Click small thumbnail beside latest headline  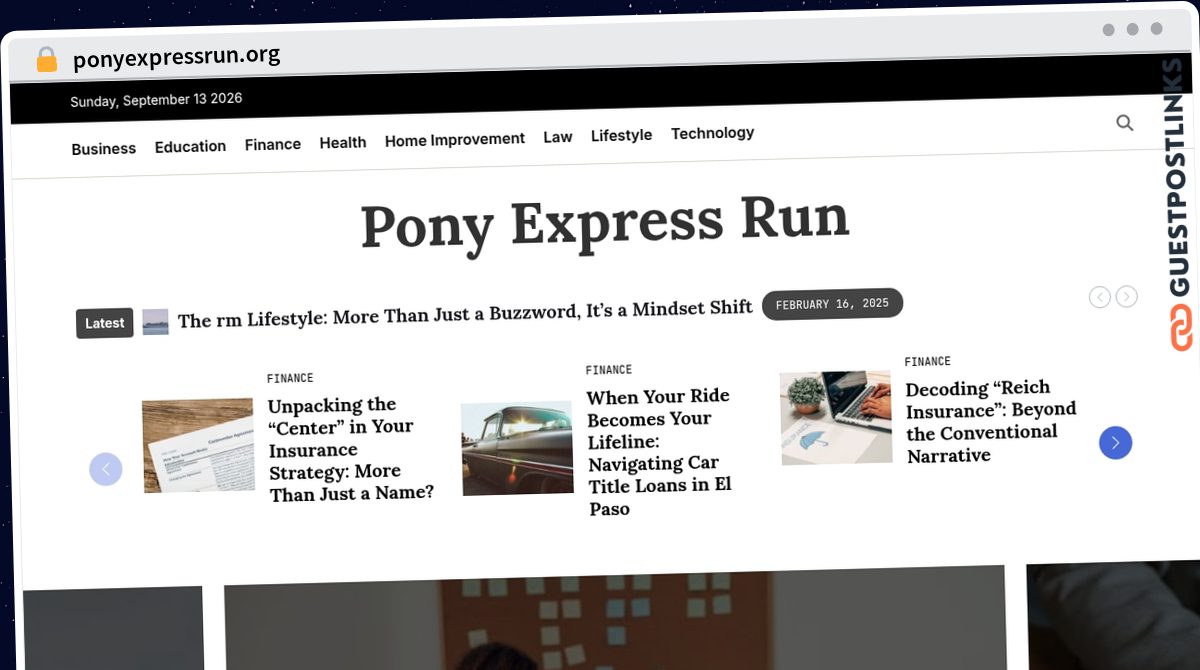point(155,322)
